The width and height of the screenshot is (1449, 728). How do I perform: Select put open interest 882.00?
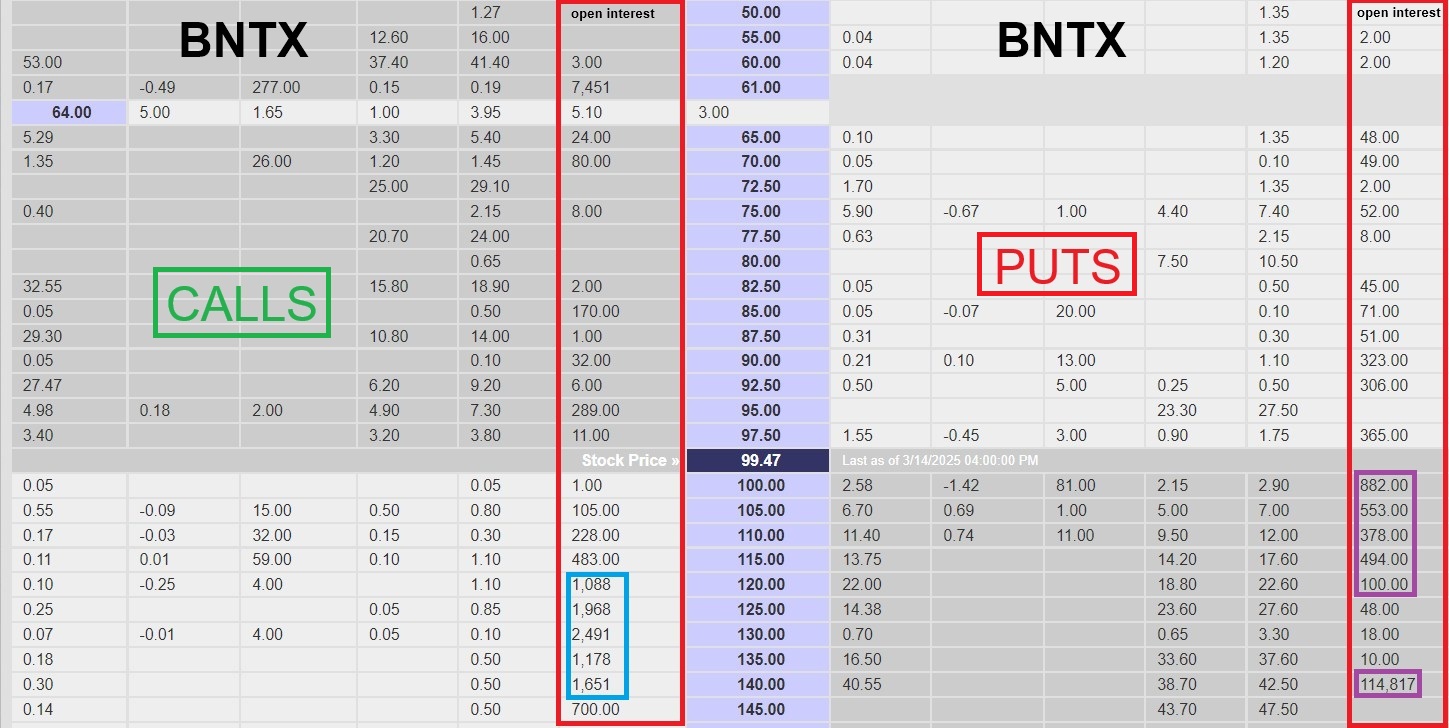click(x=1384, y=485)
